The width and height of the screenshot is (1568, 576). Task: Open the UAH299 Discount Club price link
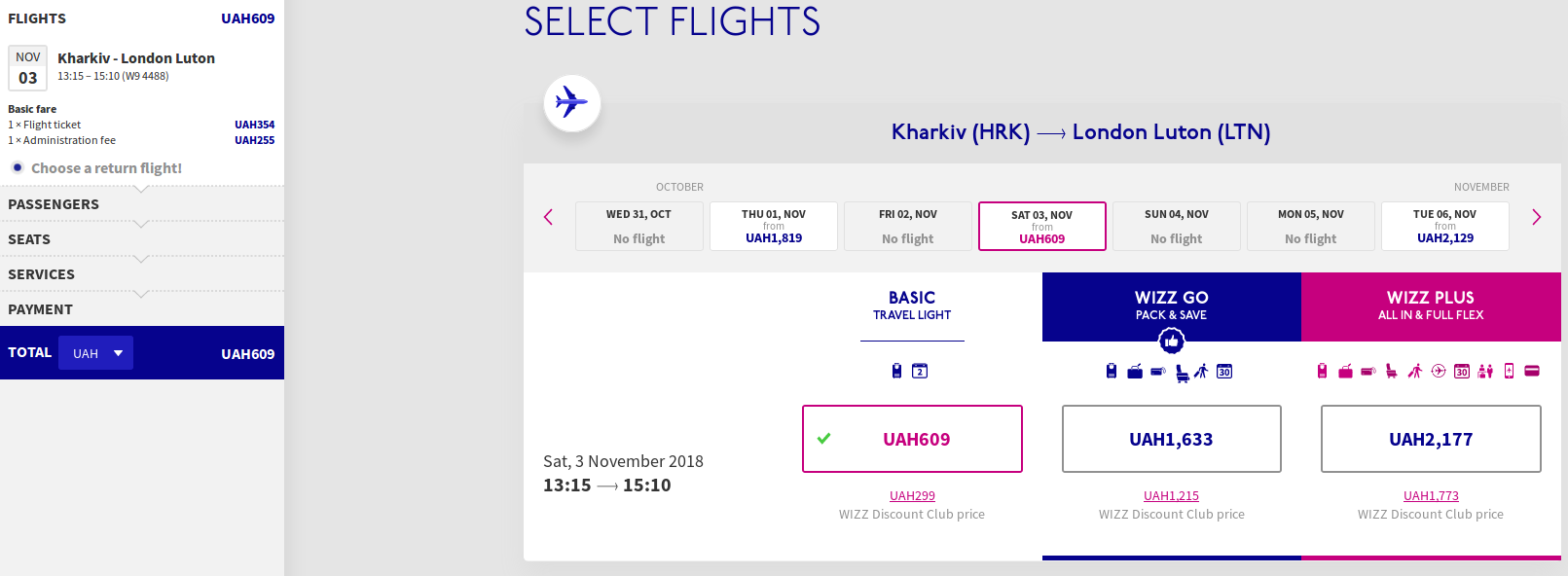912,496
